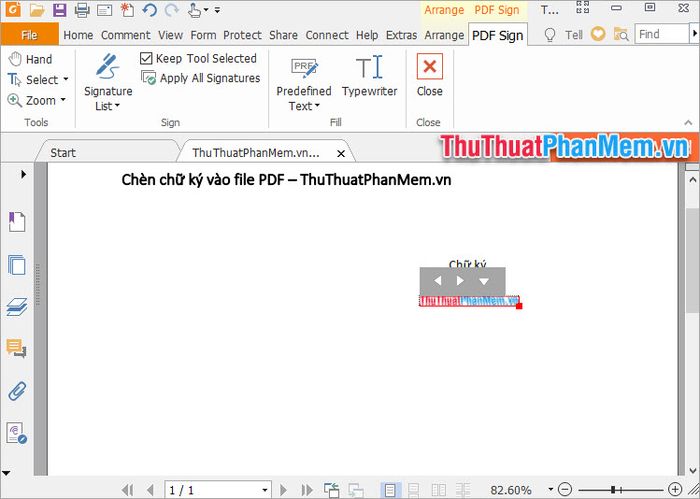Select previous signature with left arrow
Image resolution: width=700 pixels, height=499 pixels.
pos(438,280)
